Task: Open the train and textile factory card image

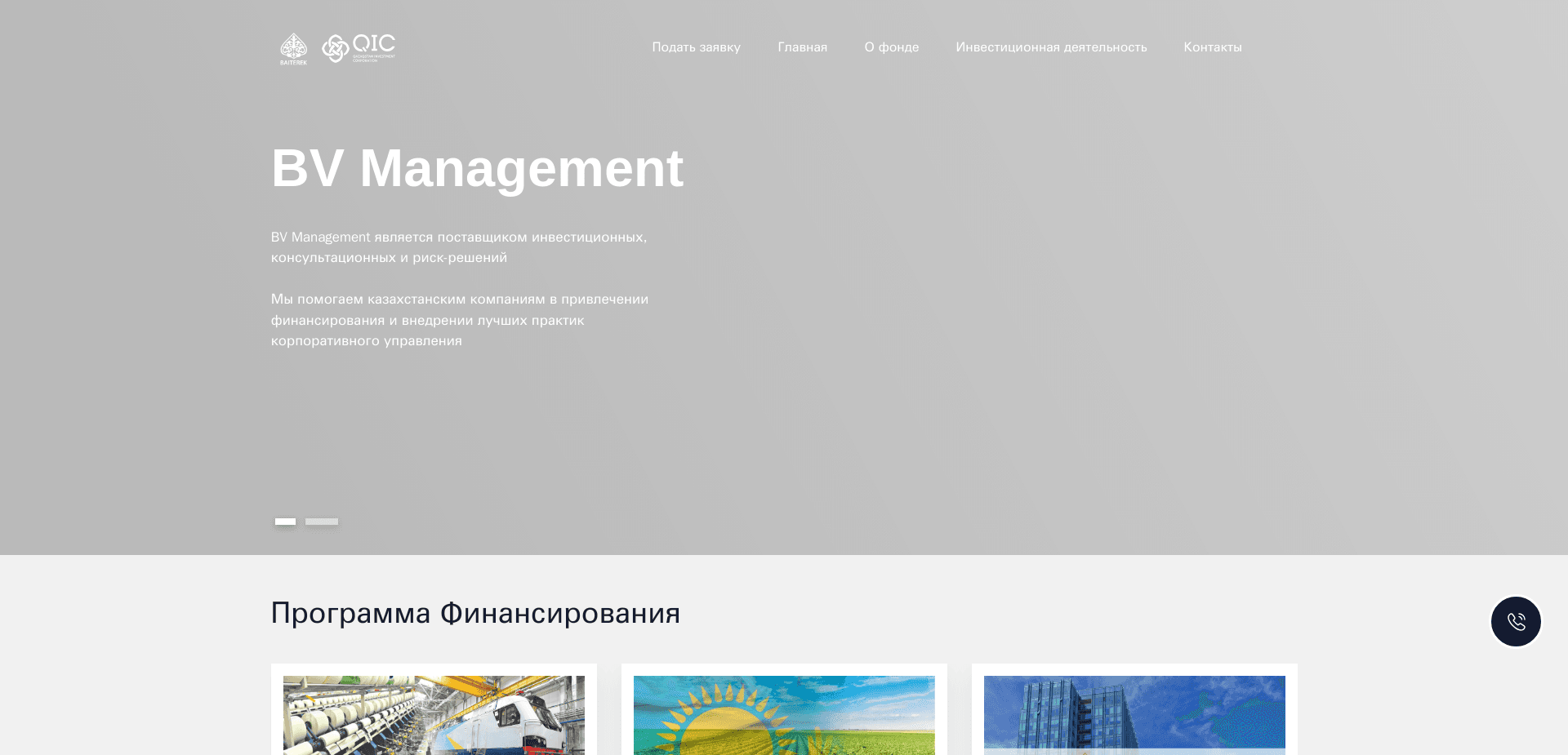Action: point(434,715)
